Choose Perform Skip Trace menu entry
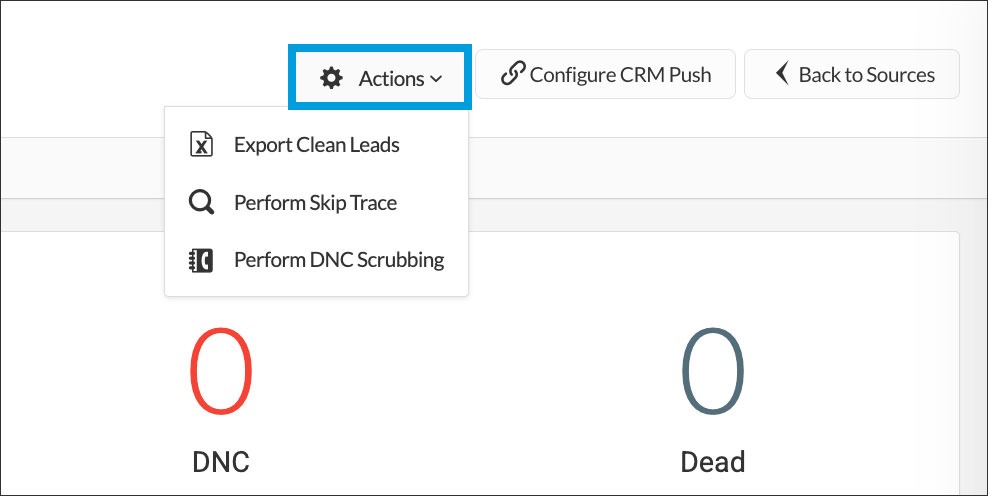The image size is (988, 496). pyautogui.click(x=315, y=203)
